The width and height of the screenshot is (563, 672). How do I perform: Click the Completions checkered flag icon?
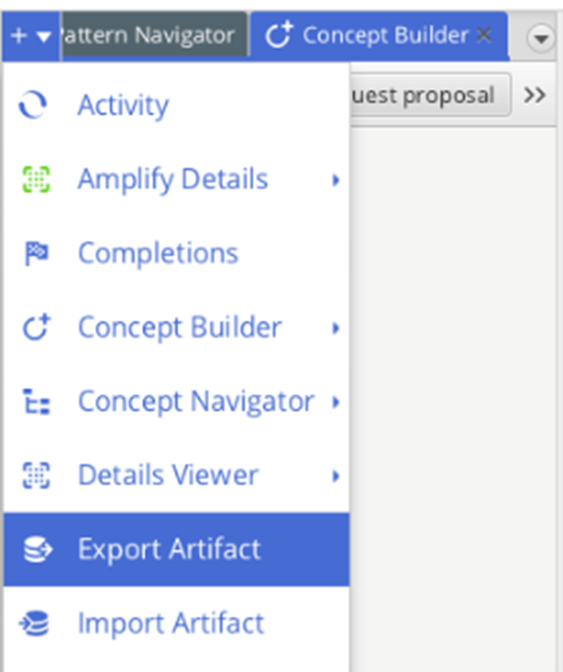[36, 253]
